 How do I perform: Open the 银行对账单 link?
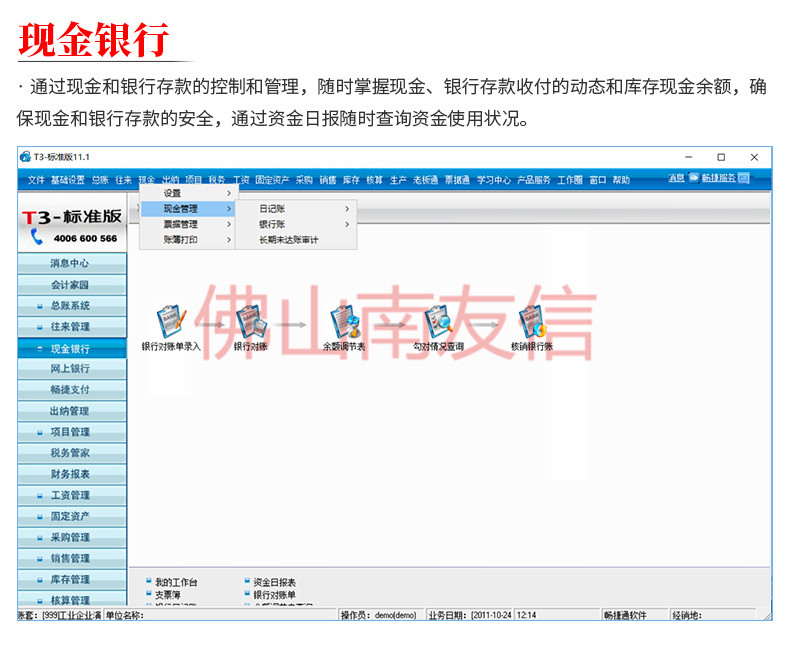tap(275, 595)
